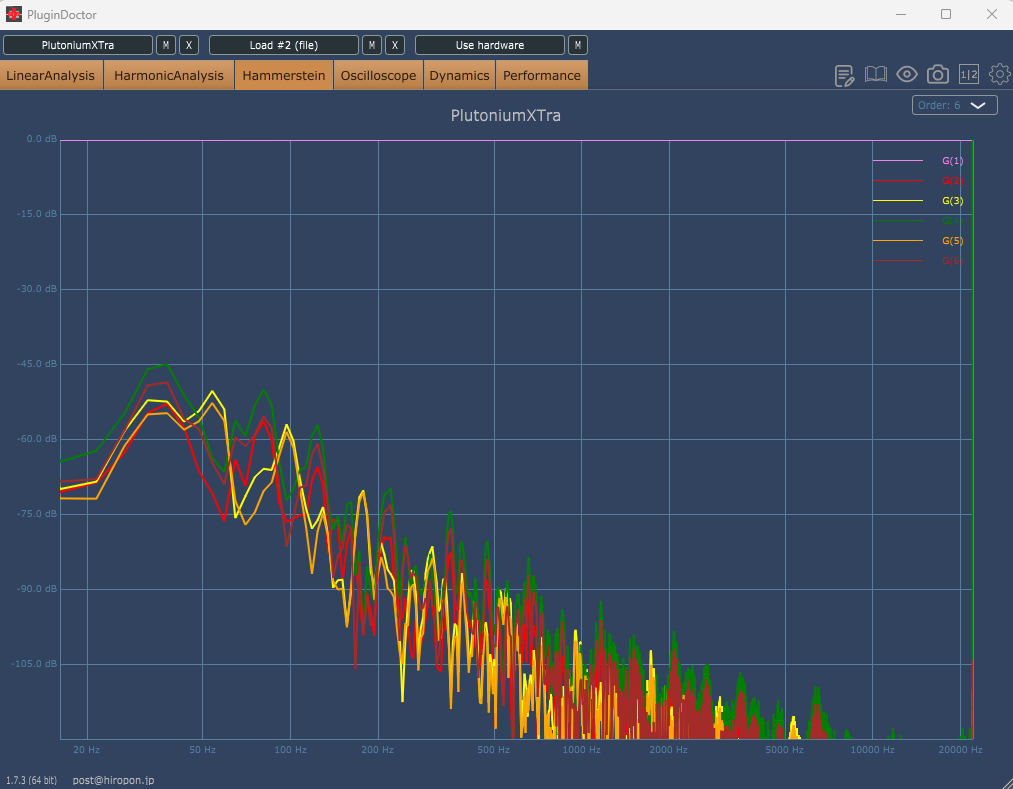
Task: Click the PluginDoctor app logo
Action: tap(14, 14)
